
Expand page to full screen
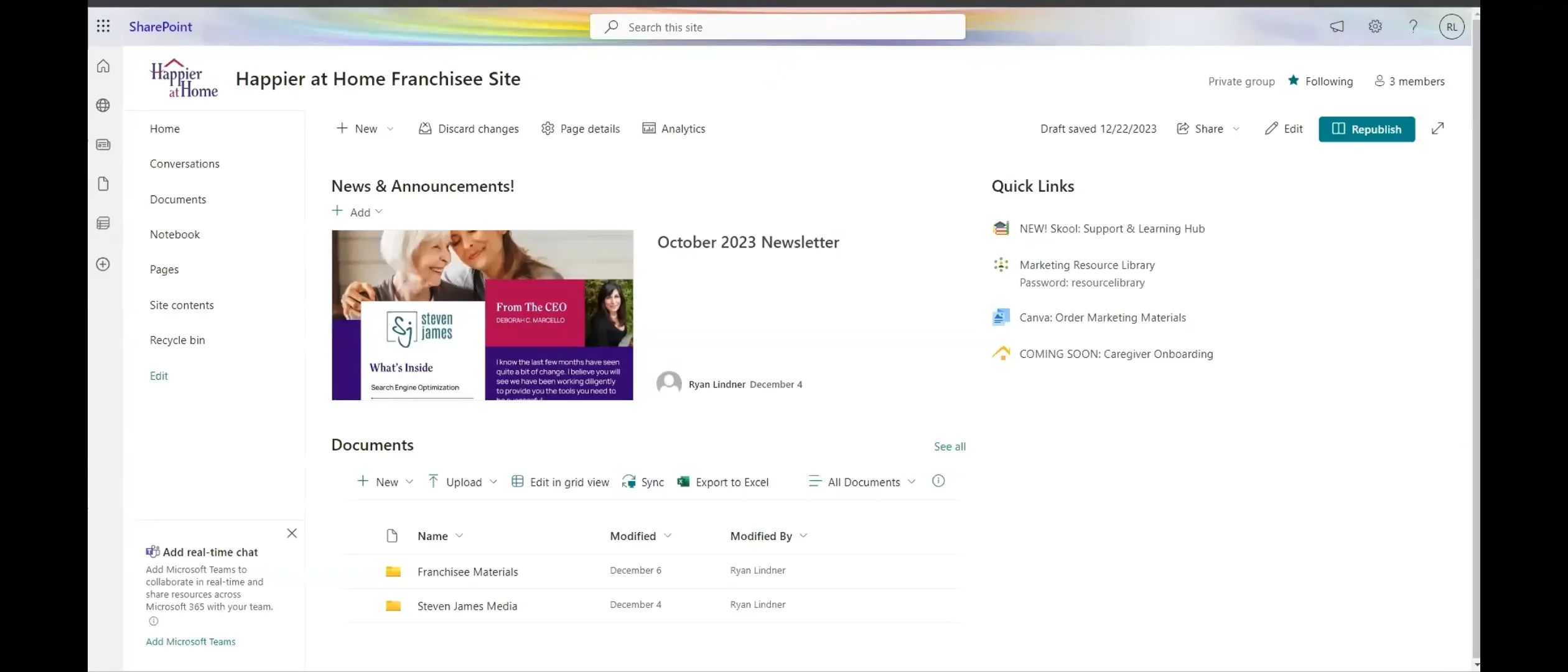(1437, 128)
